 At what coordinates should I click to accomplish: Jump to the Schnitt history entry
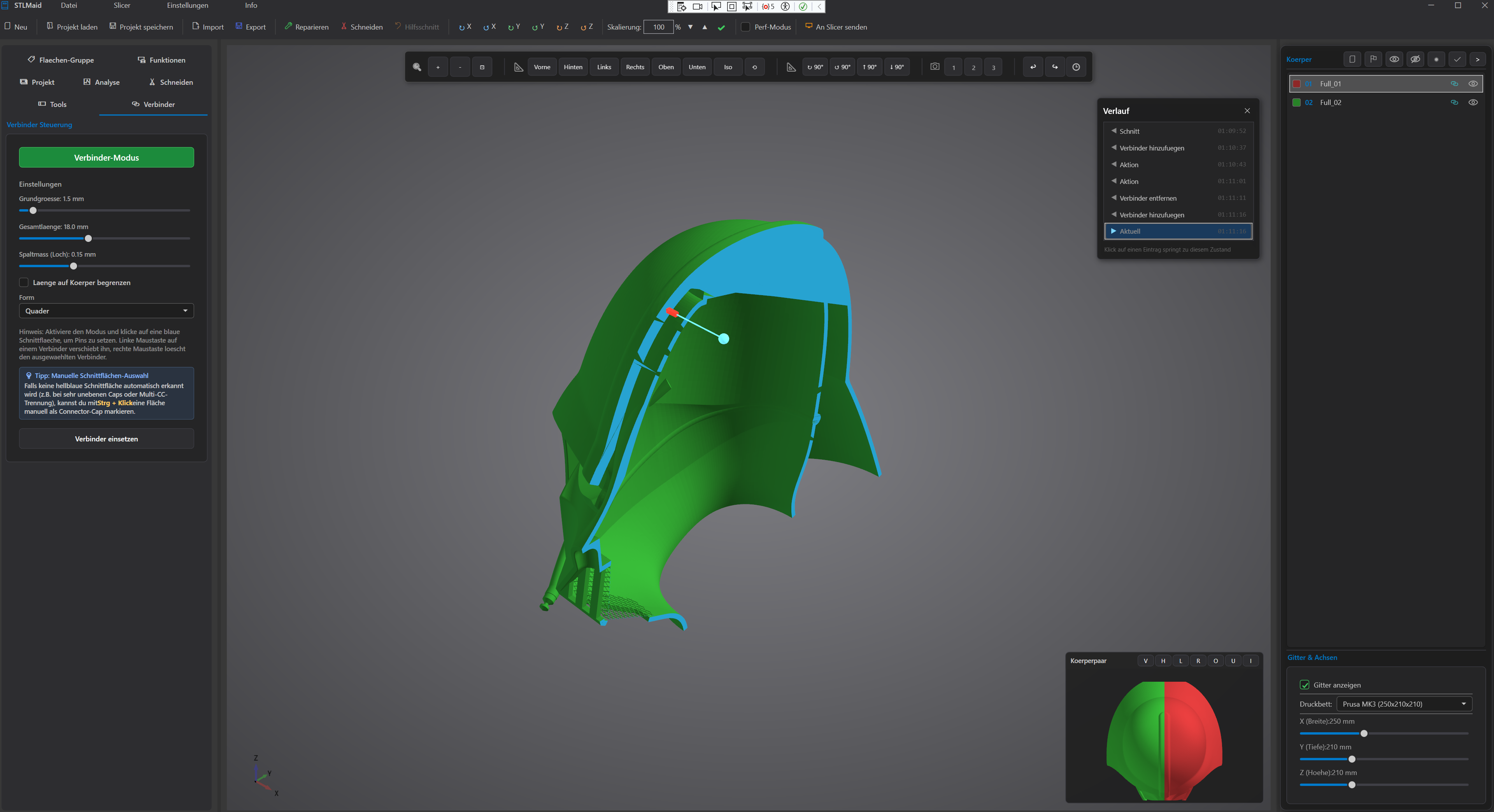point(1178,131)
